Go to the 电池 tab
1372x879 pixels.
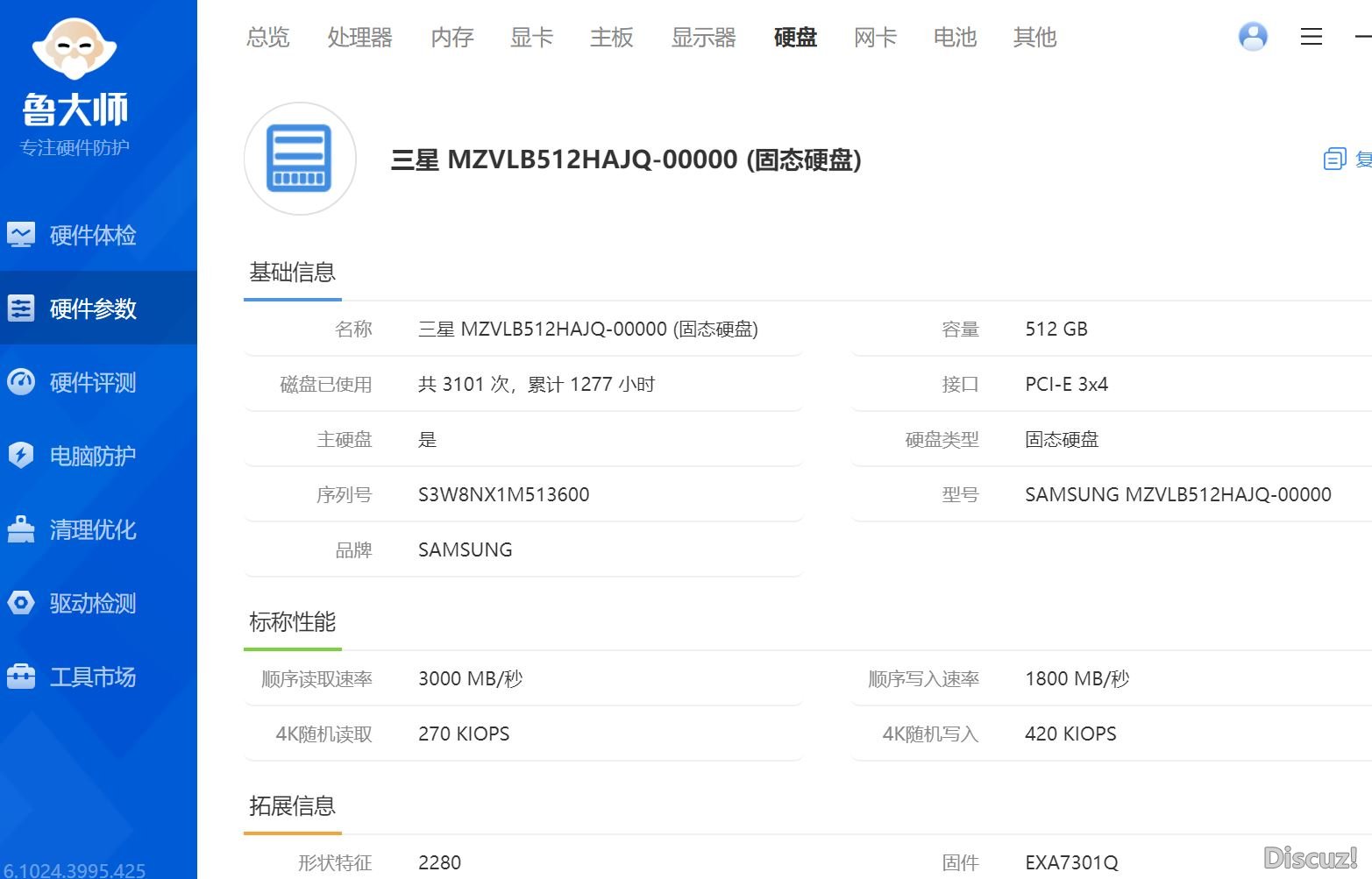point(956,37)
